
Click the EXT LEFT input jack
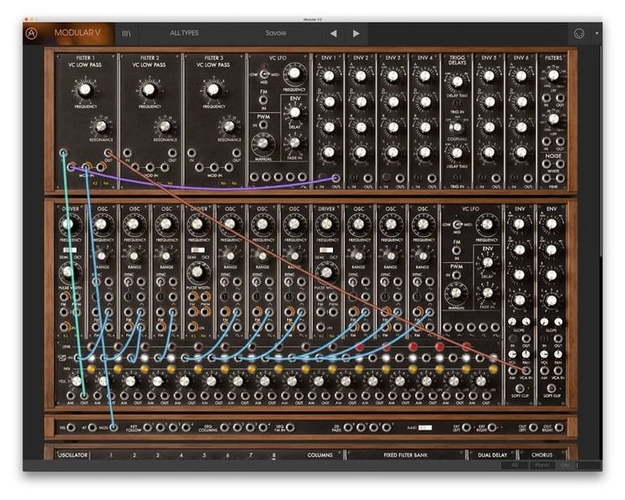[467, 428]
